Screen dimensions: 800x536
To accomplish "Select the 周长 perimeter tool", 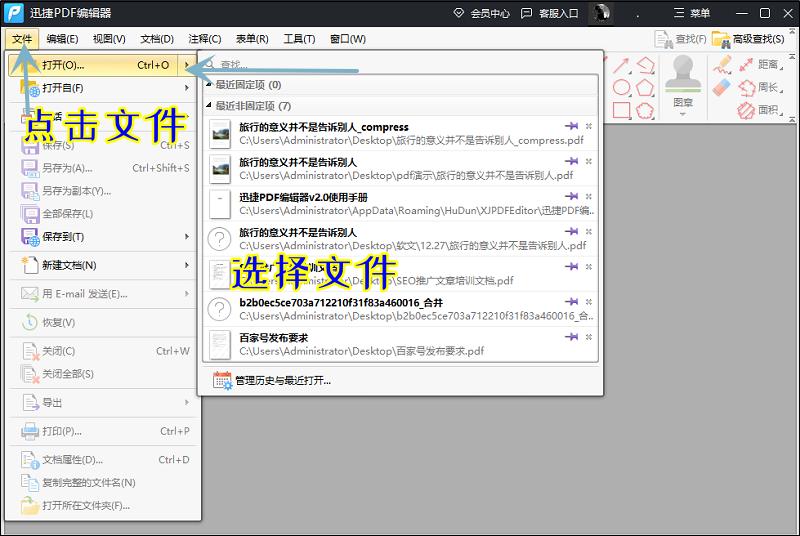I will 760,87.
